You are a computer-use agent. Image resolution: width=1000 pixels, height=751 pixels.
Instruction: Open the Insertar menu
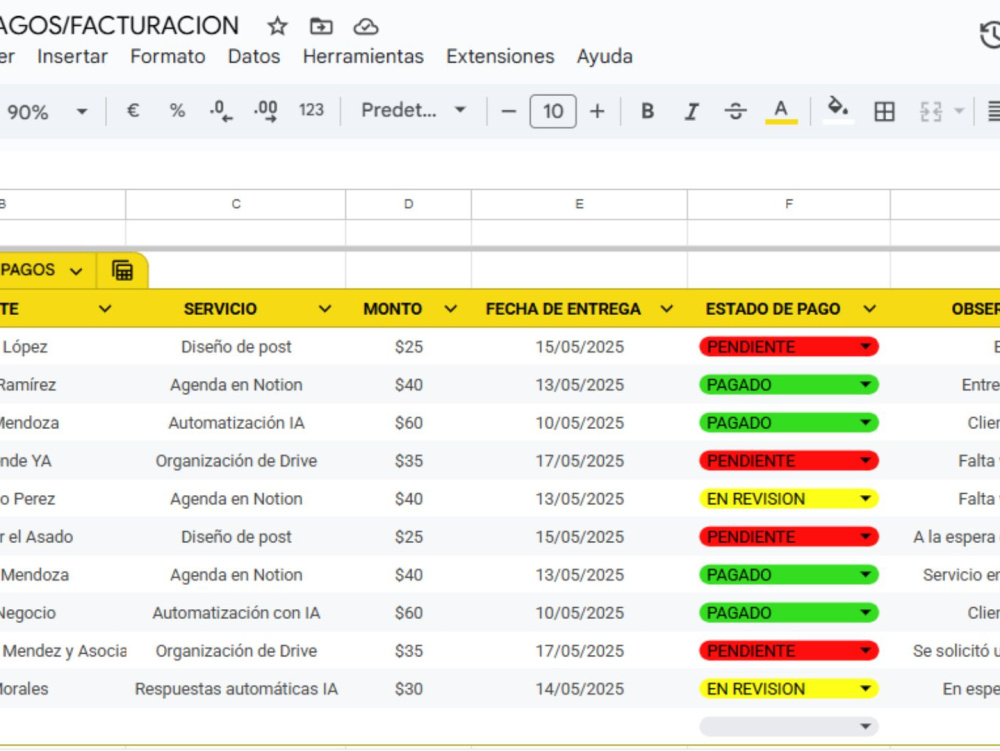point(72,56)
